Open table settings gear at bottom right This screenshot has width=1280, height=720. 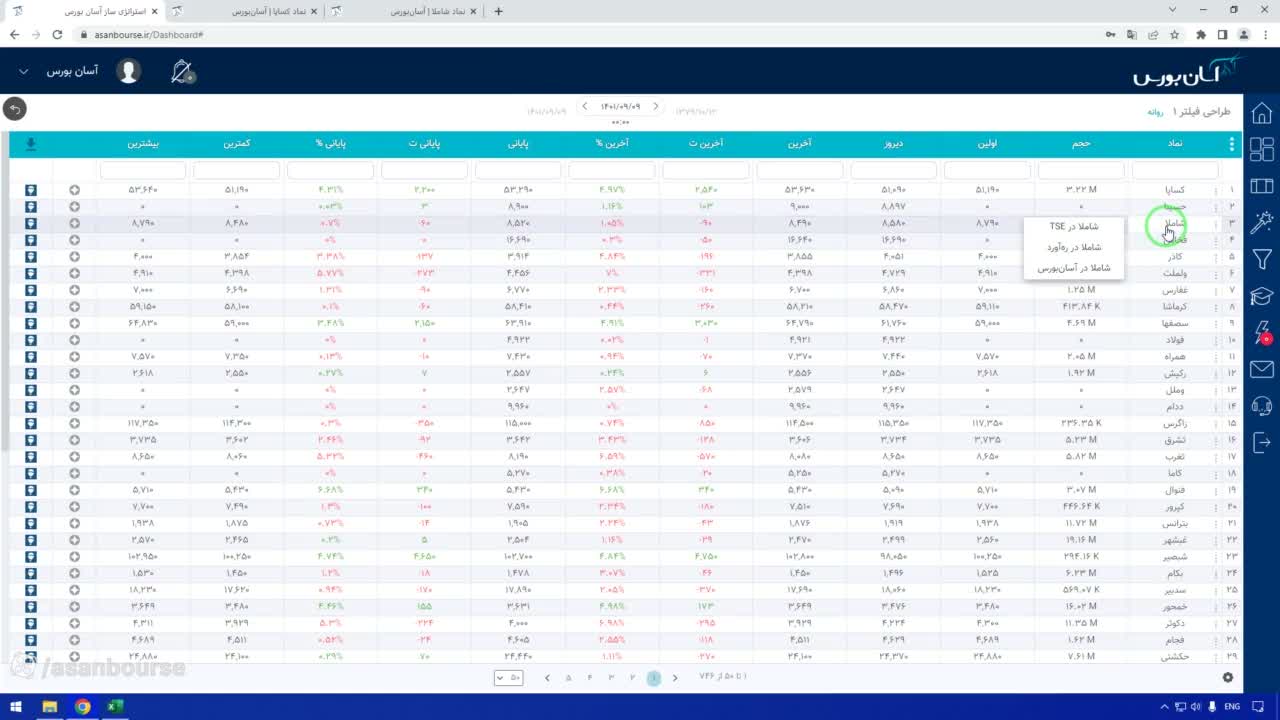1228,677
